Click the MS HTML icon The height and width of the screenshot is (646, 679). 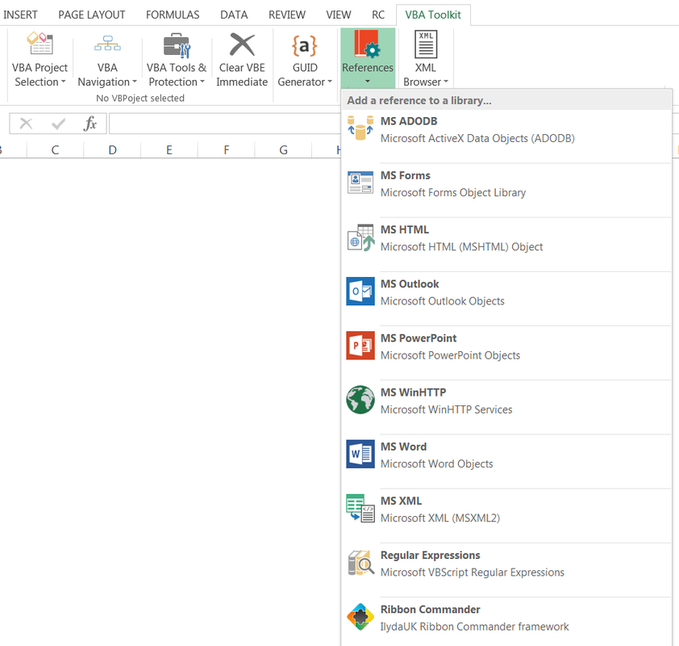360,237
